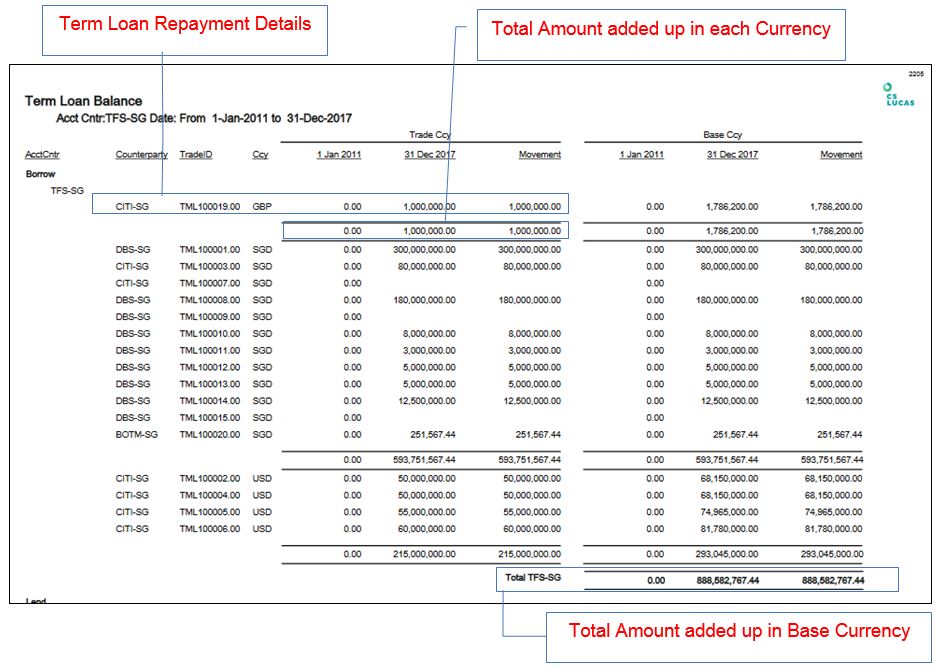938x668 pixels.
Task: Click the Ccy column header
Action: [x=260, y=154]
